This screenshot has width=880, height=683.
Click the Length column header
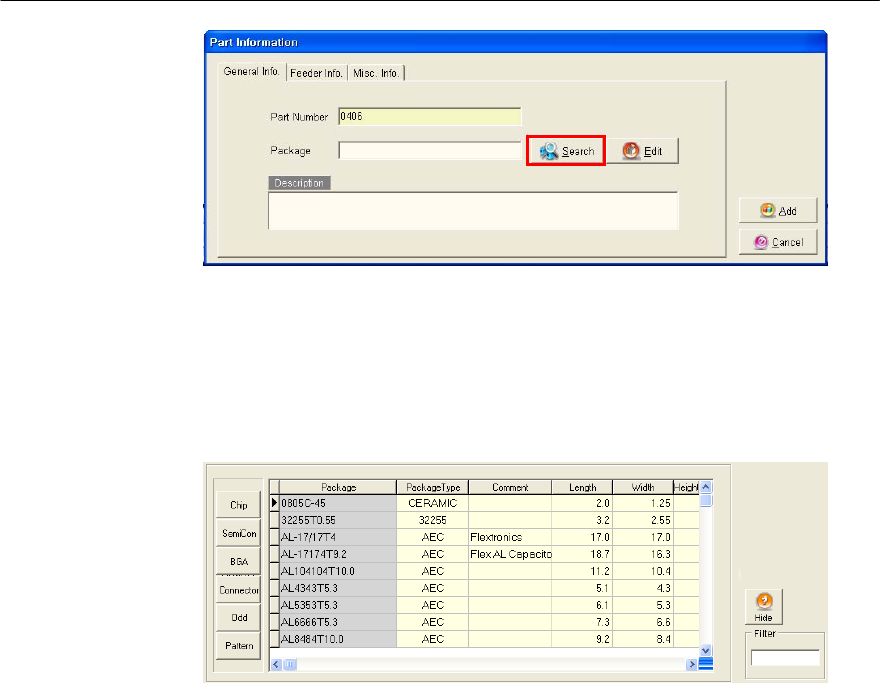pos(583,487)
